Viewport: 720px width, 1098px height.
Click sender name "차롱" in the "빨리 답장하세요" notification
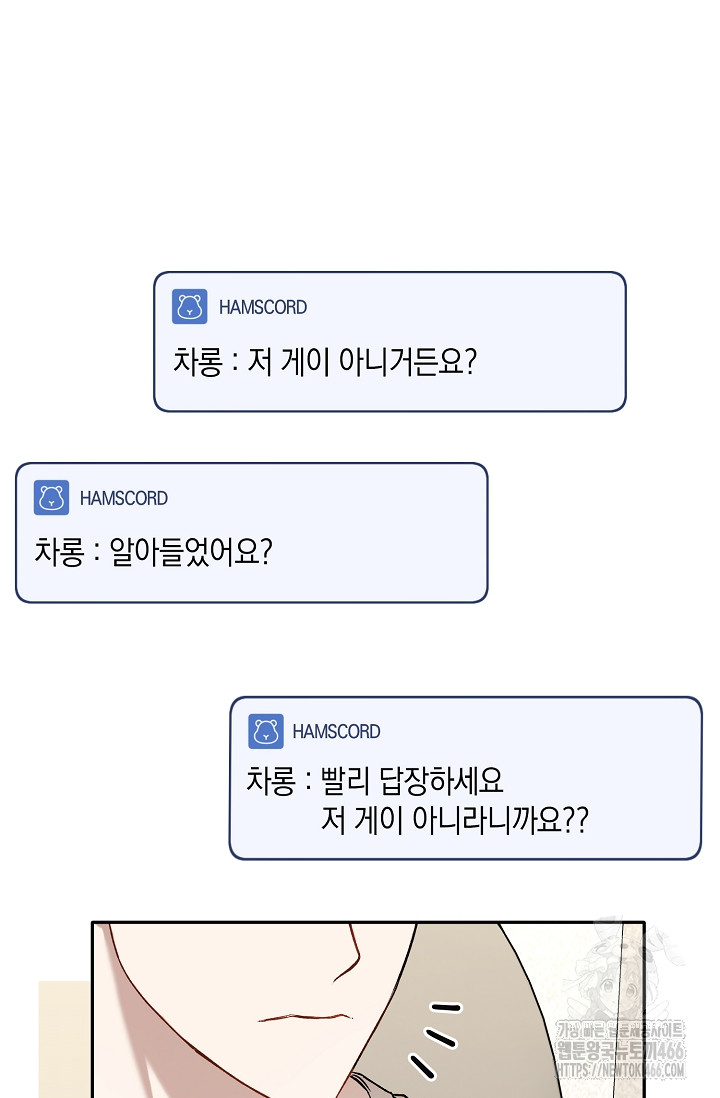pyautogui.click(x=270, y=781)
